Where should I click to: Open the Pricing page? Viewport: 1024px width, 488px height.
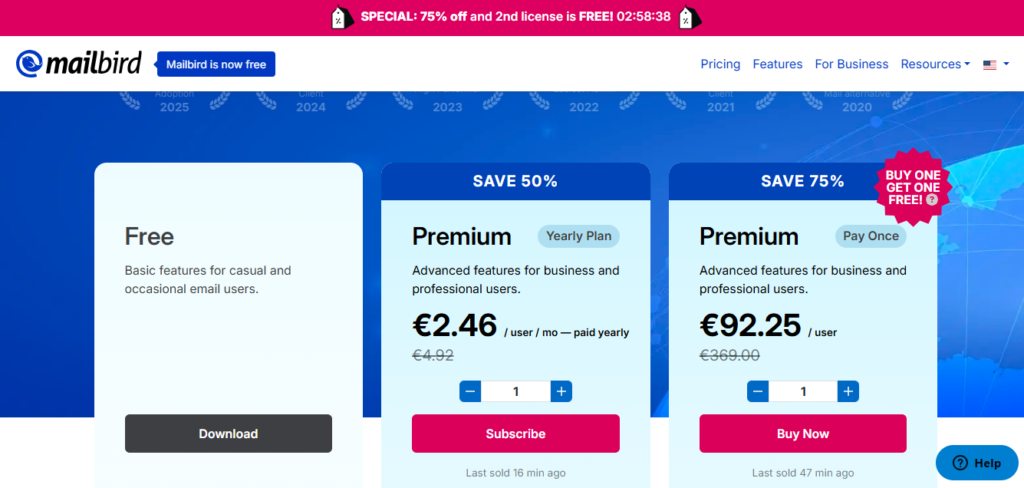(x=720, y=64)
